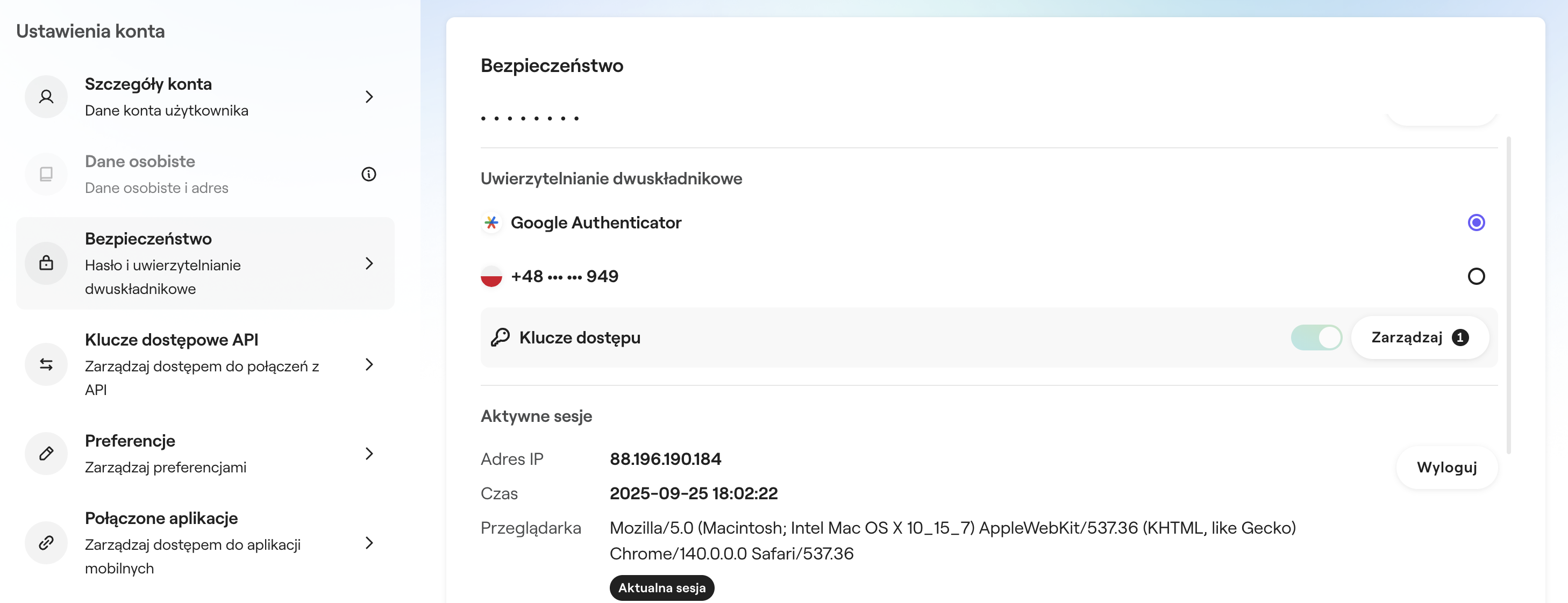The image size is (1568, 603).
Task: Click the chevron next to Preferencje
Action: pos(369,453)
